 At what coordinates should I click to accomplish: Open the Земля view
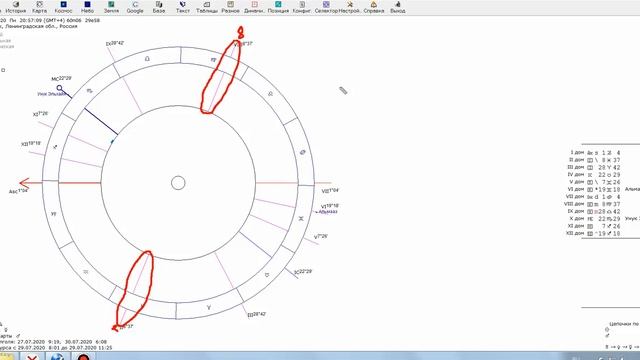pyautogui.click(x=111, y=7)
